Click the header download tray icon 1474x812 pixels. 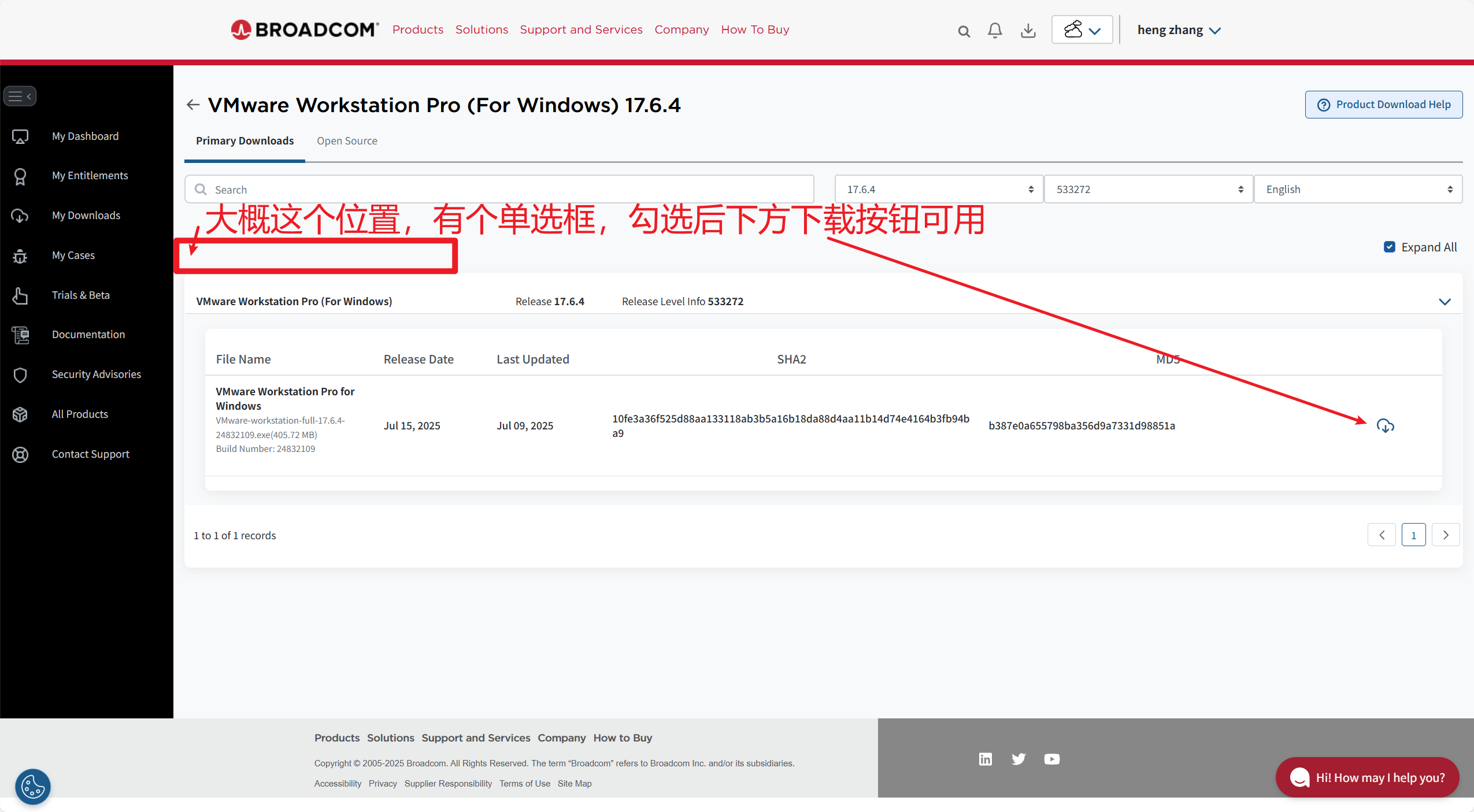tap(1028, 31)
